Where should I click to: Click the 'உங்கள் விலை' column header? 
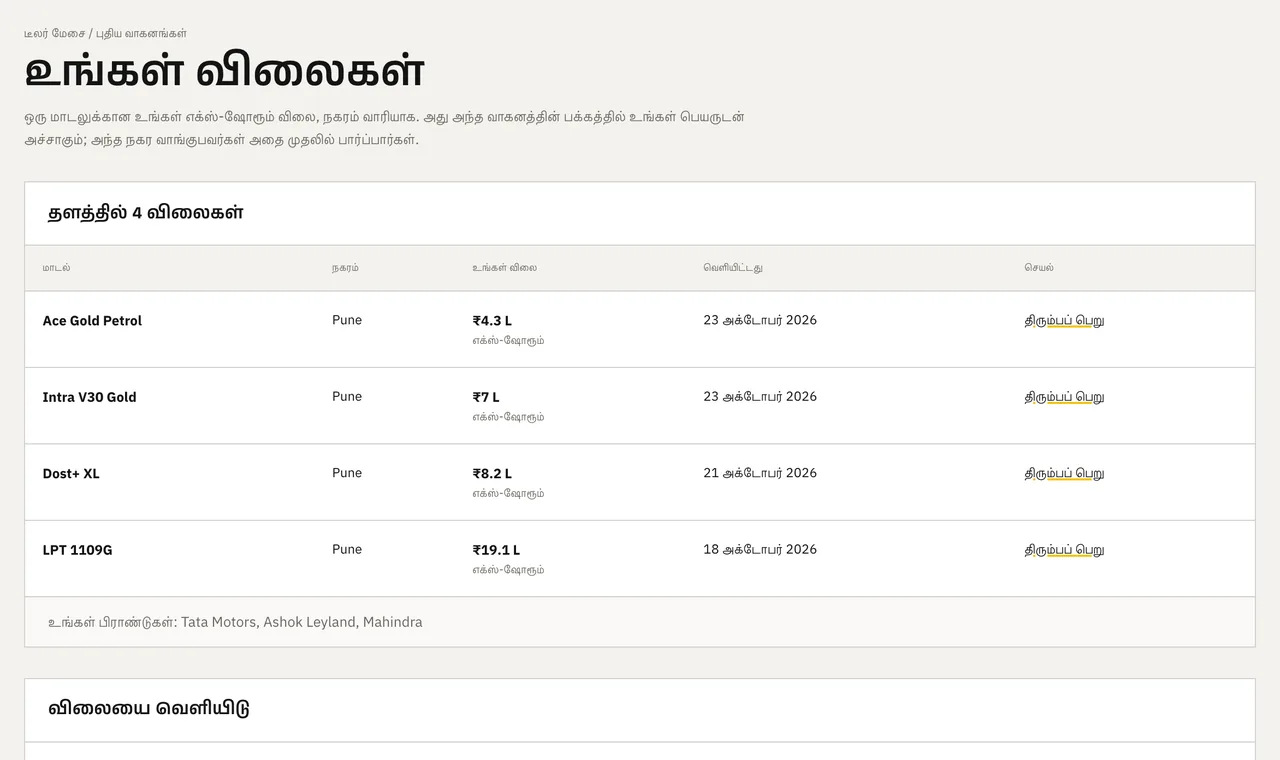504,268
